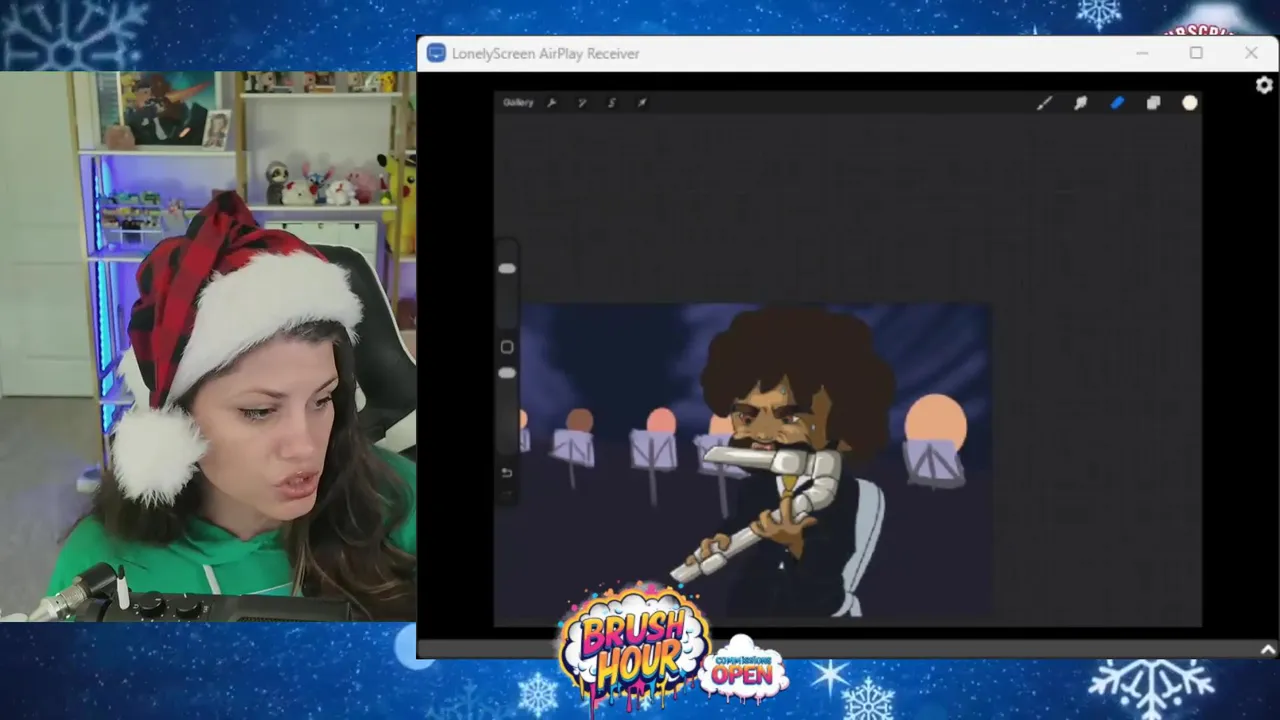
Task: Click the Commissions Open badge
Action: tap(743, 670)
